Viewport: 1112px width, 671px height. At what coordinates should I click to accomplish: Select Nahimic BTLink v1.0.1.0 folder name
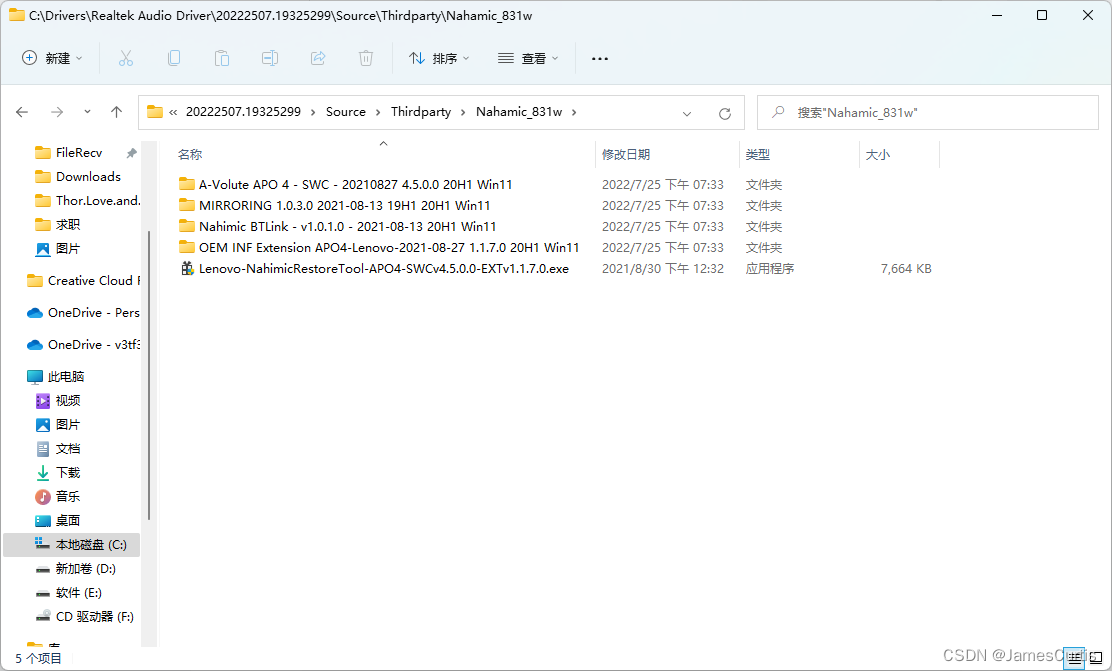(x=348, y=226)
